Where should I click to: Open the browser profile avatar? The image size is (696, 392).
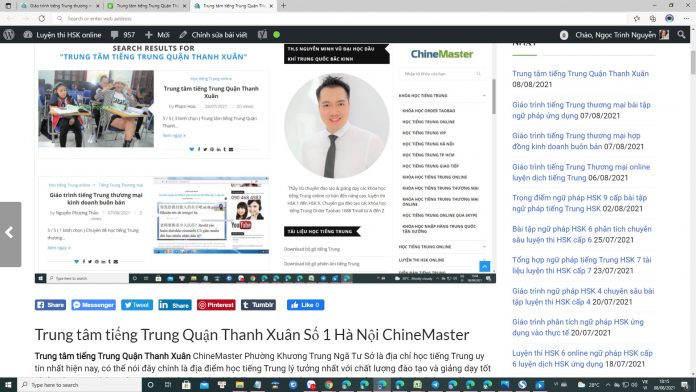point(669,18)
